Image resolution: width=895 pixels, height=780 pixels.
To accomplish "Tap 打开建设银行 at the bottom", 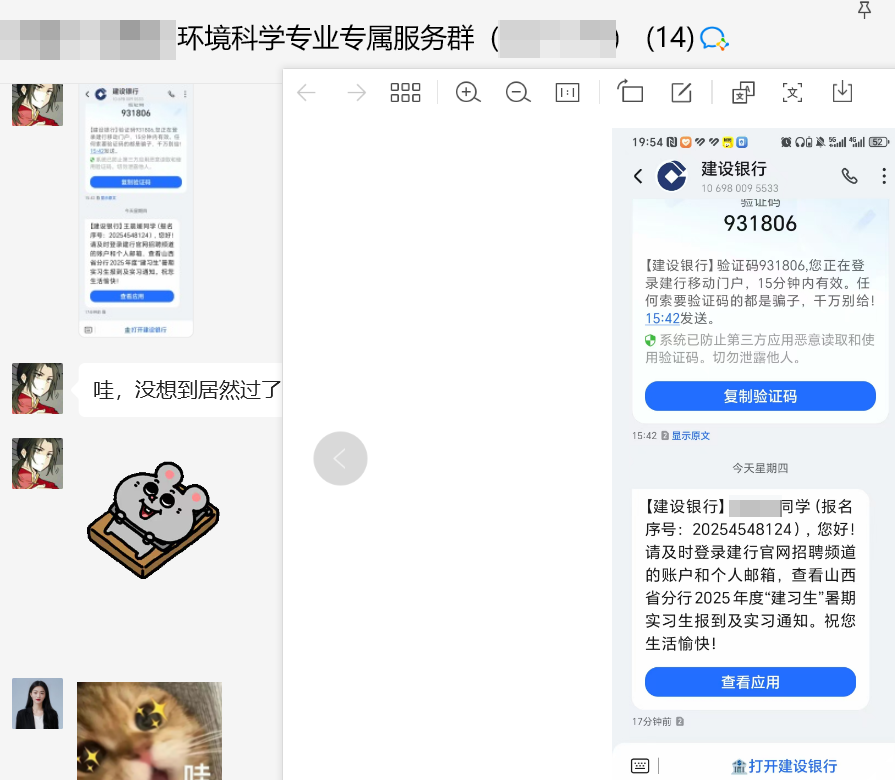I will (x=784, y=766).
